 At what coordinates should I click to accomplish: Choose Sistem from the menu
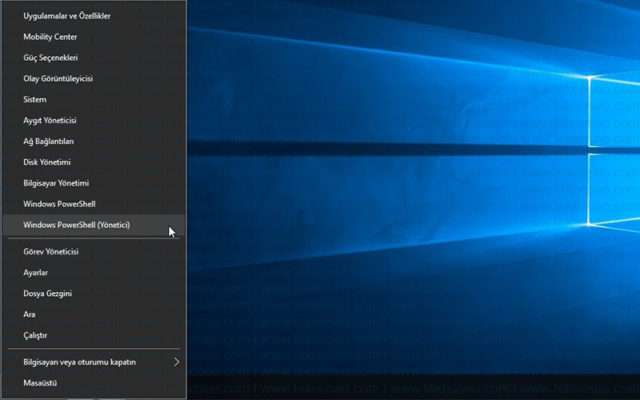point(94,99)
